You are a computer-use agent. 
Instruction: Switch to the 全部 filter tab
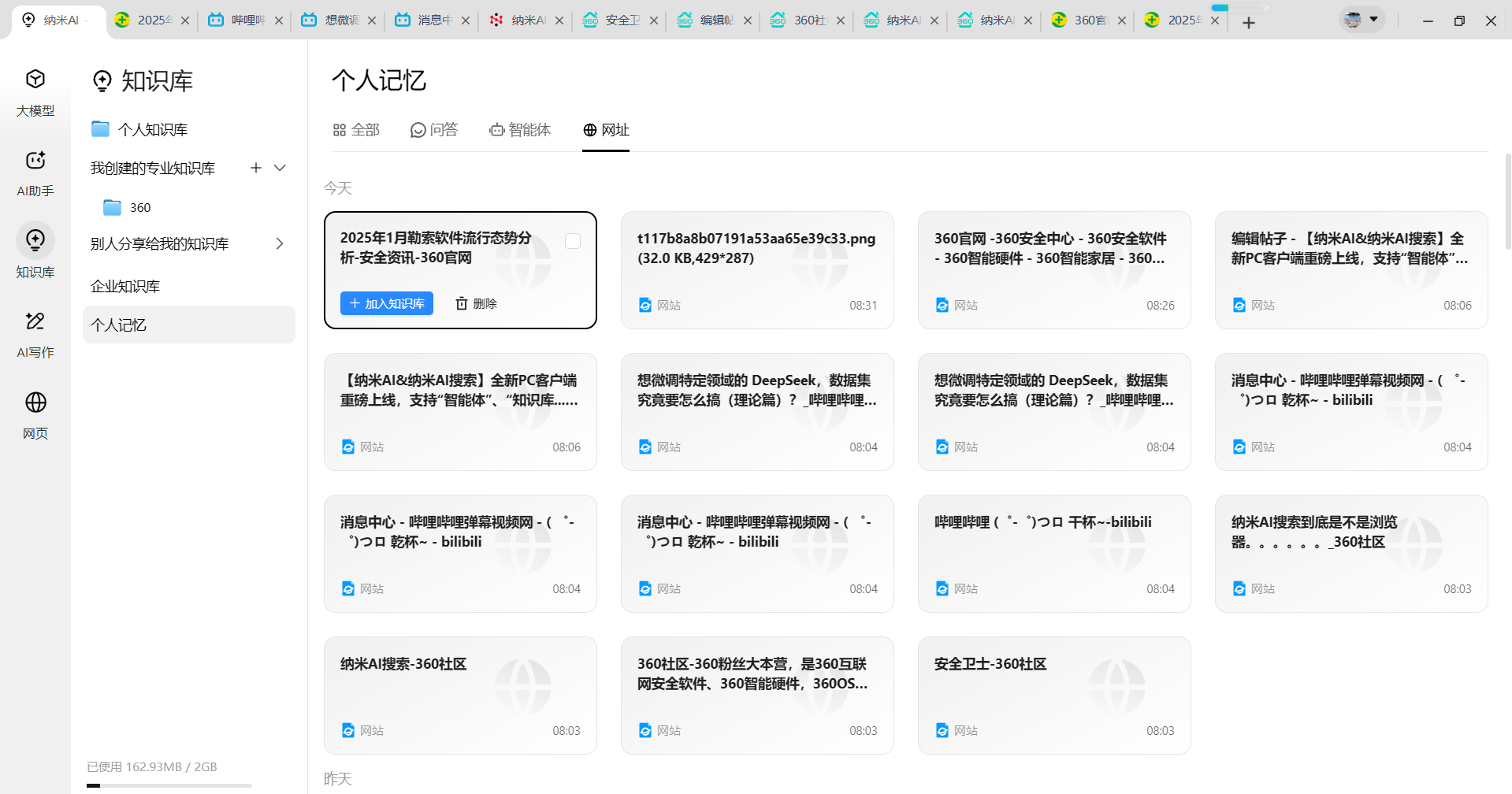356,130
